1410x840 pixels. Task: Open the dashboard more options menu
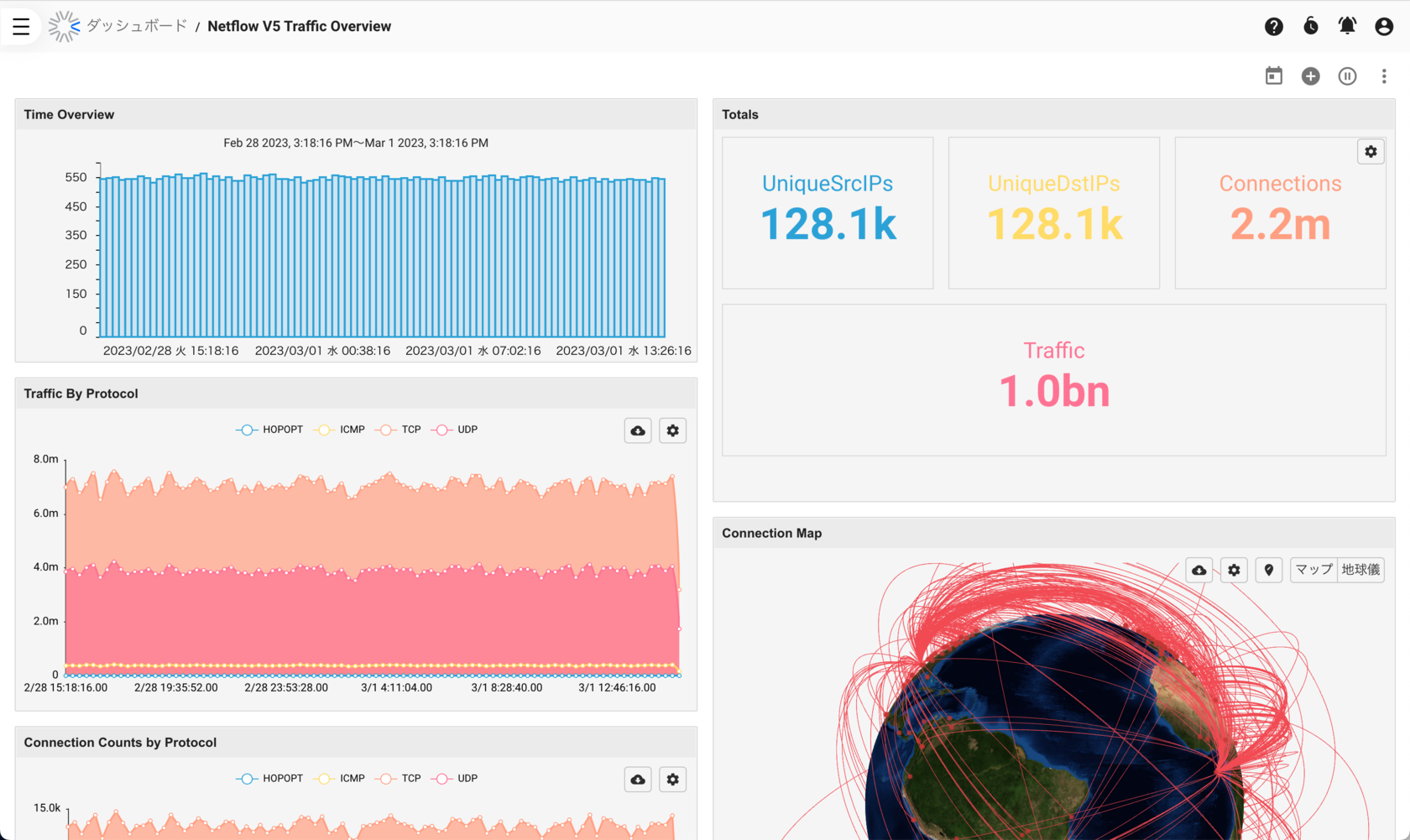pyautogui.click(x=1384, y=76)
